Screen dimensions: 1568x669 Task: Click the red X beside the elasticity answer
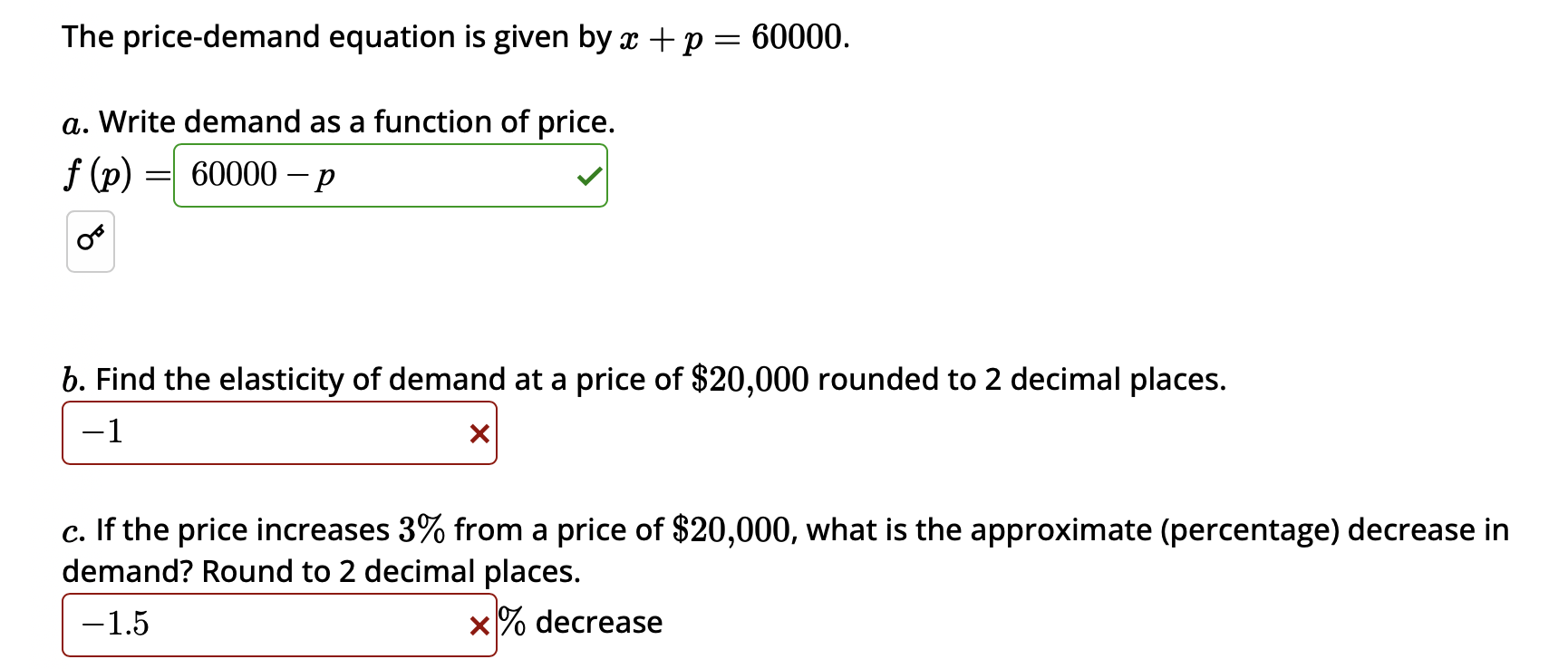tap(479, 433)
